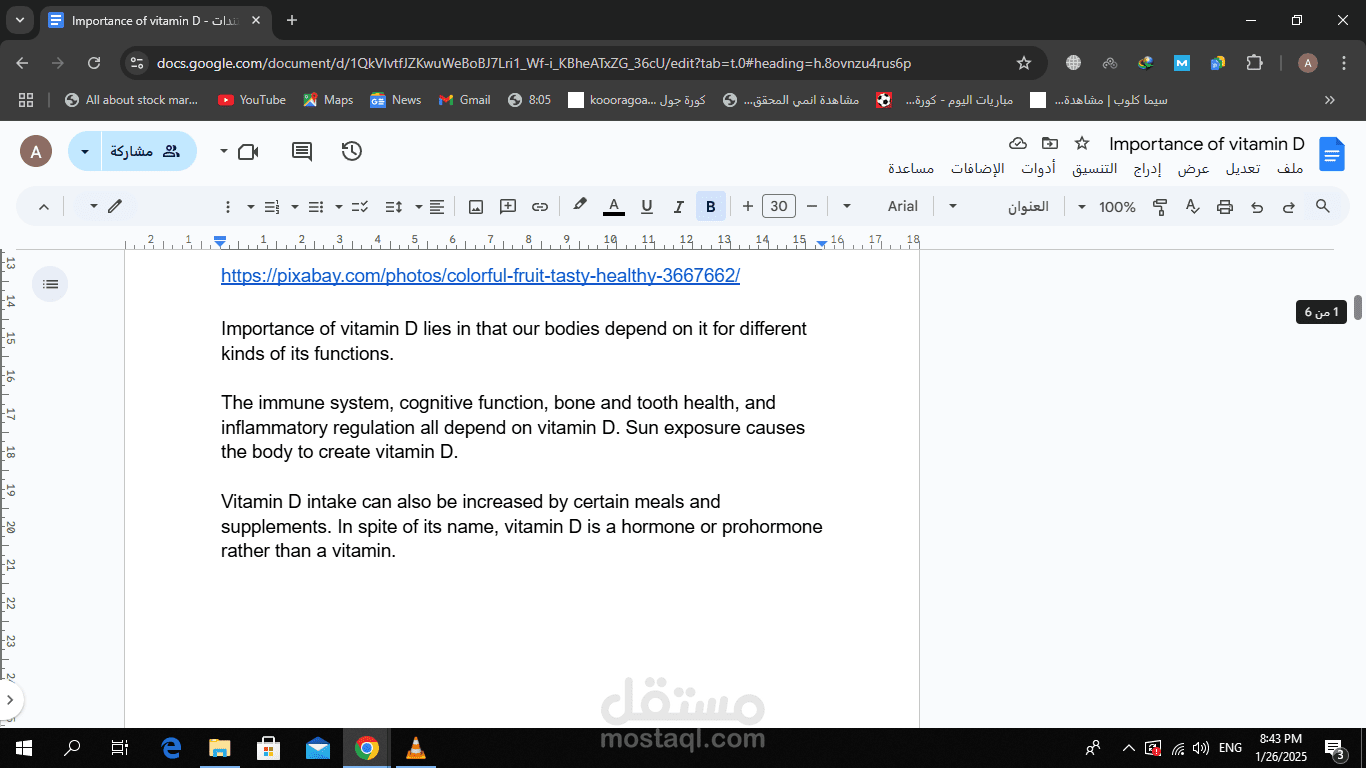Click the spelling and grammar check icon
The width and height of the screenshot is (1366, 768).
[1193, 207]
